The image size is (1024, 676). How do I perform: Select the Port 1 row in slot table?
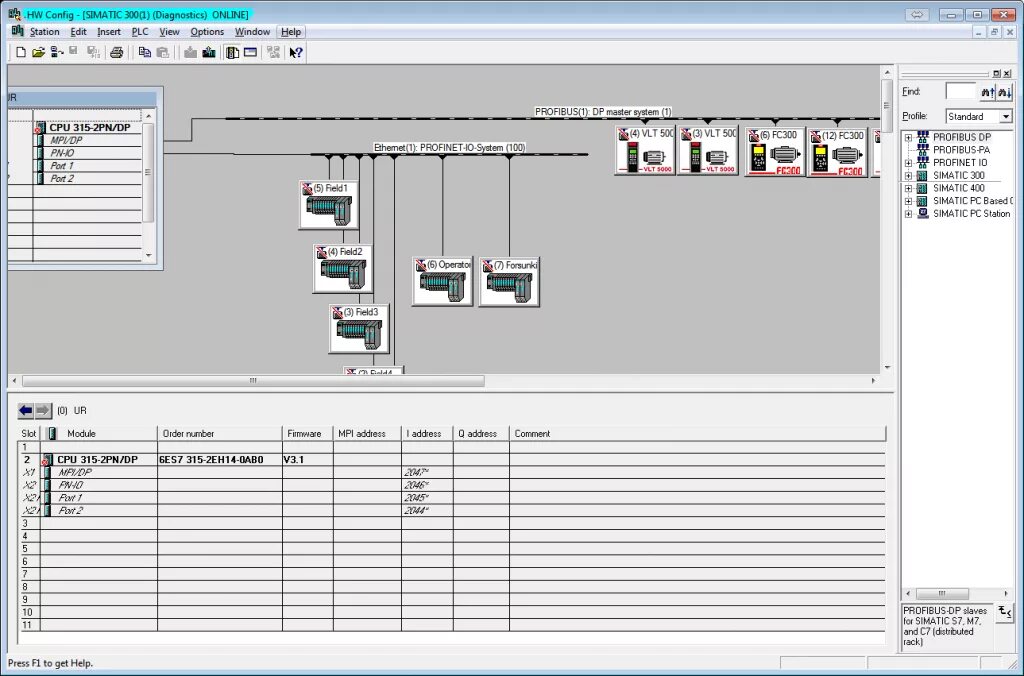[x=452, y=498]
